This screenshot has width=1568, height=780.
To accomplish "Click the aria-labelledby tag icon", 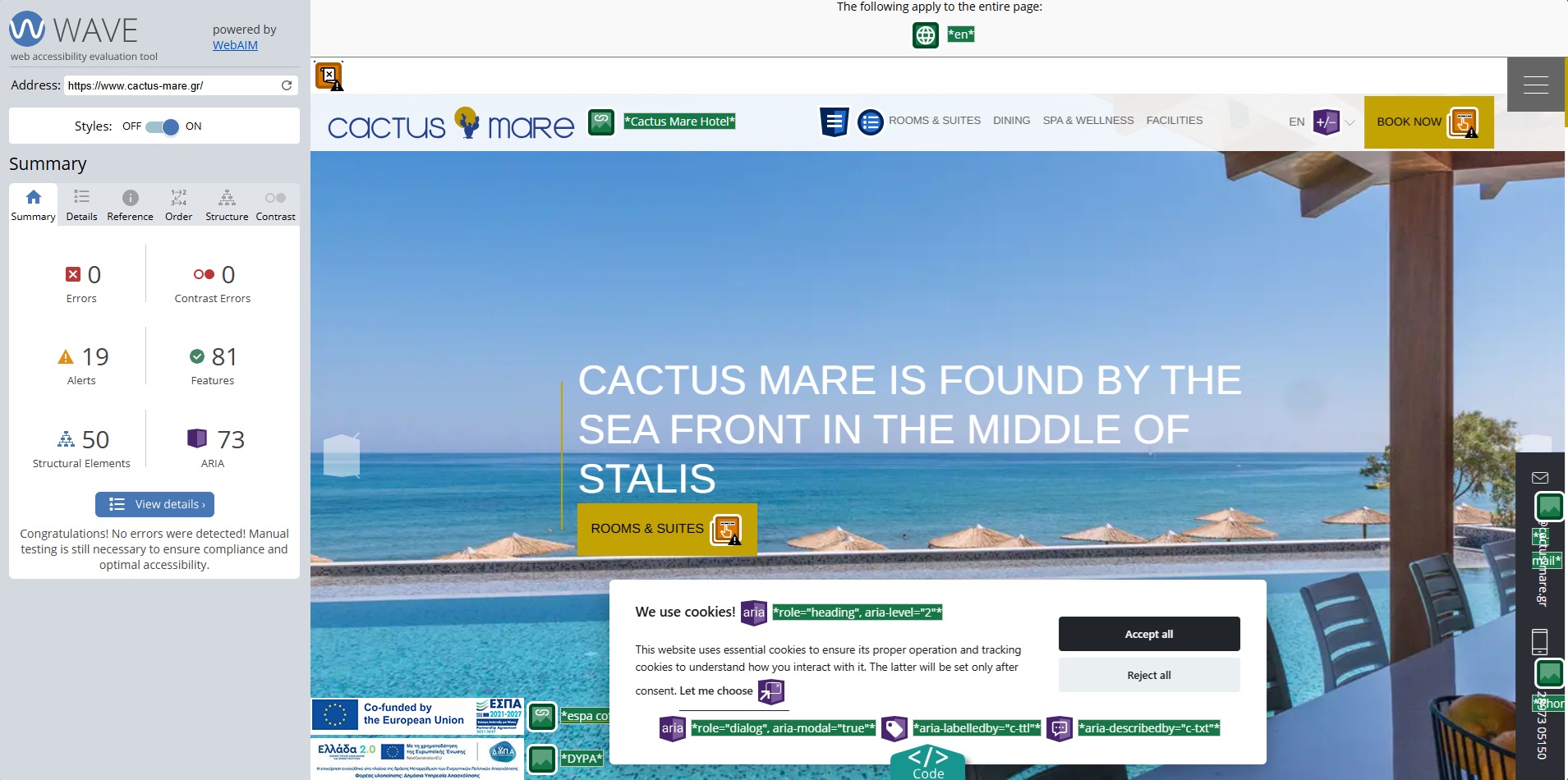I will point(894,728).
